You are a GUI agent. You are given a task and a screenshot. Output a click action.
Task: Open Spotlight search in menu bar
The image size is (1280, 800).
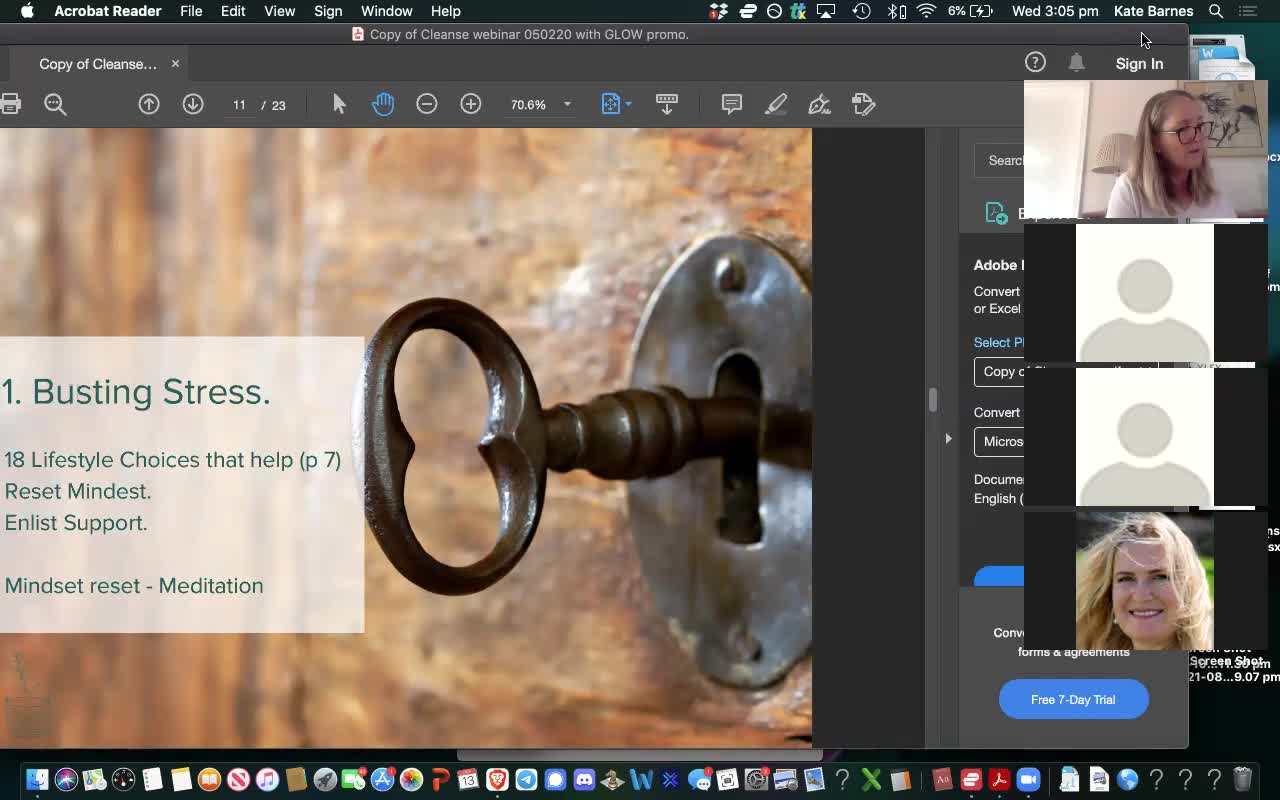(1216, 11)
